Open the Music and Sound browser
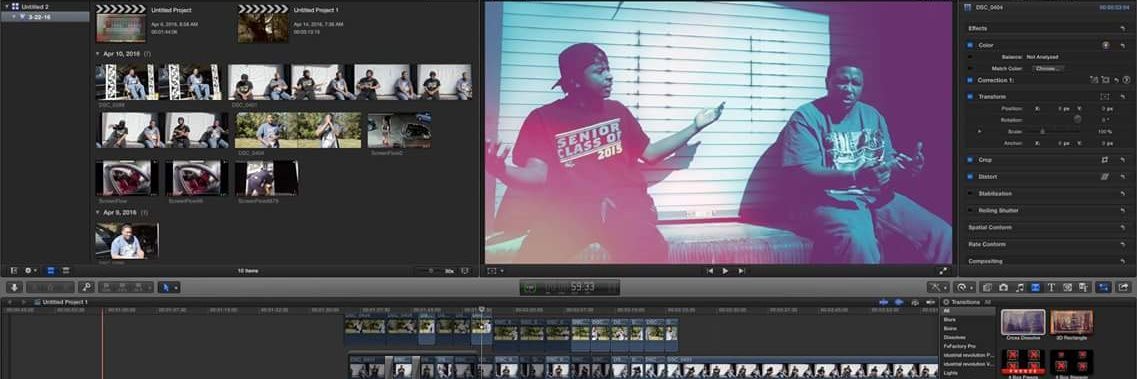Viewport: 1137px width, 379px height. pos(1020,288)
